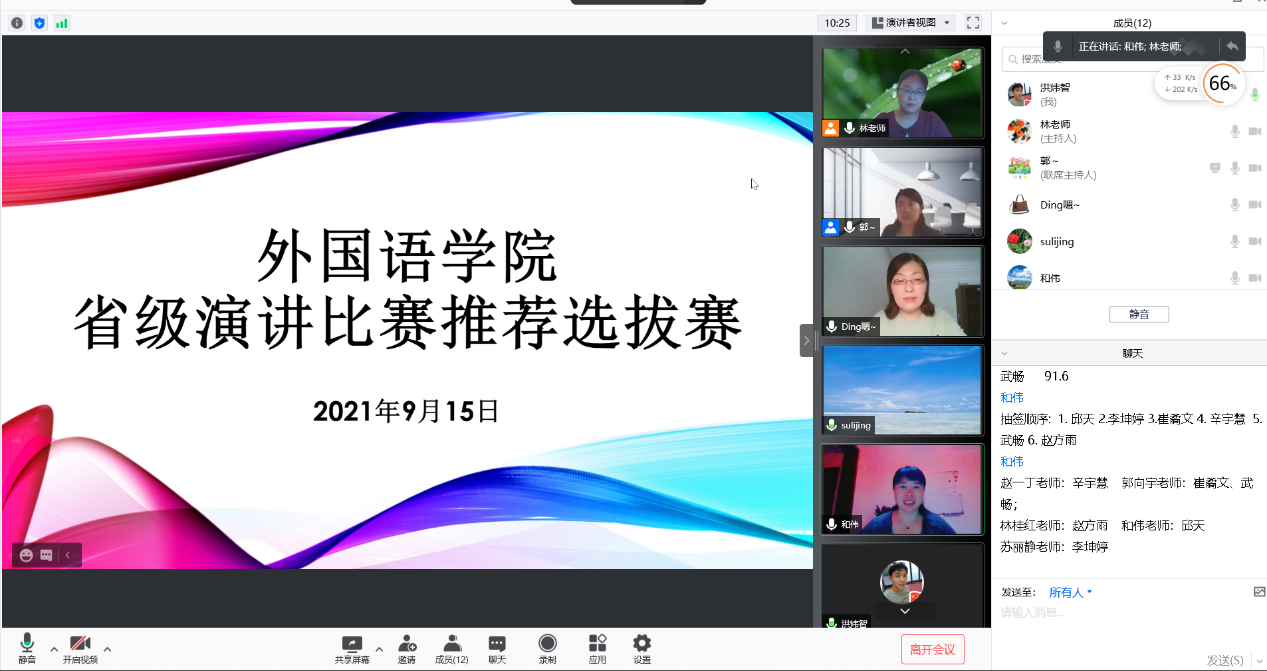Select sulijing's video thumbnail
The width and height of the screenshot is (1267, 671).
pos(903,390)
